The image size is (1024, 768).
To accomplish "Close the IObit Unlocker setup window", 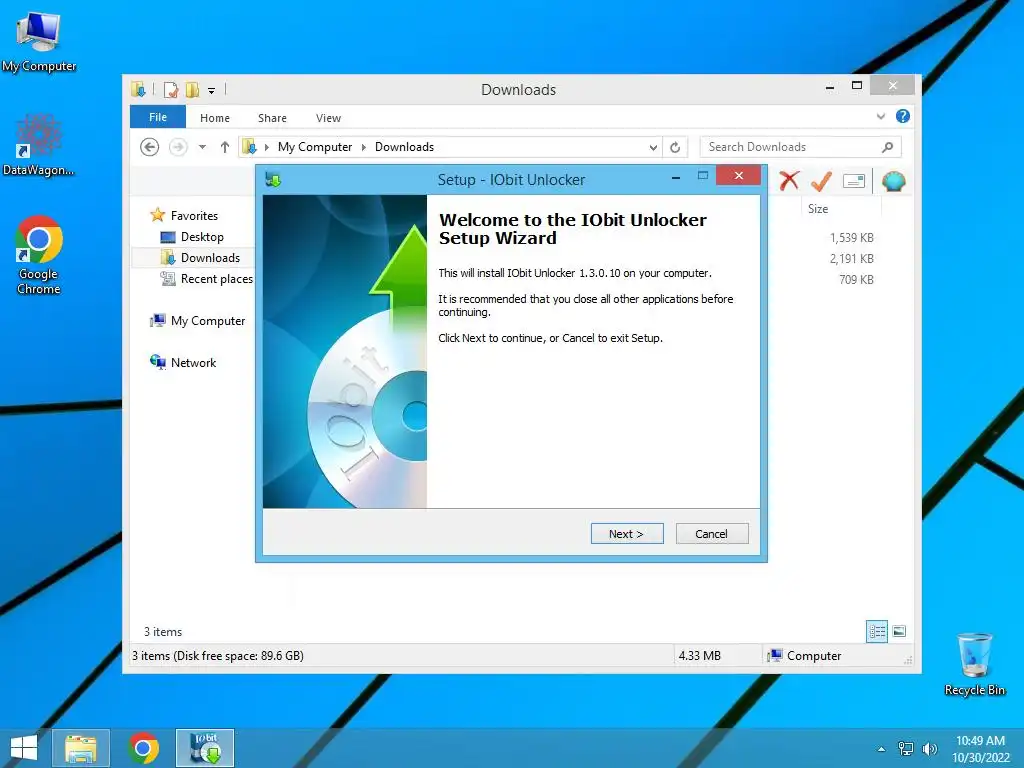I will click(739, 176).
